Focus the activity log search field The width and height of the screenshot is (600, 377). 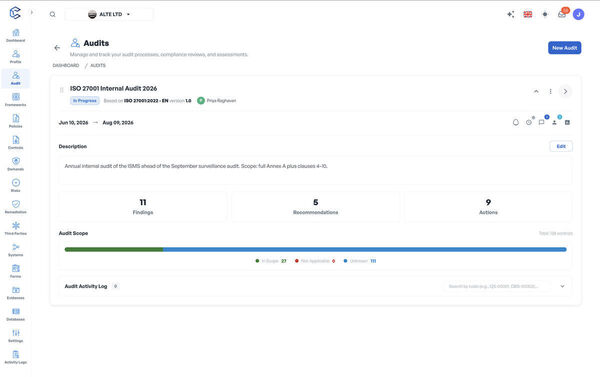coord(497,286)
